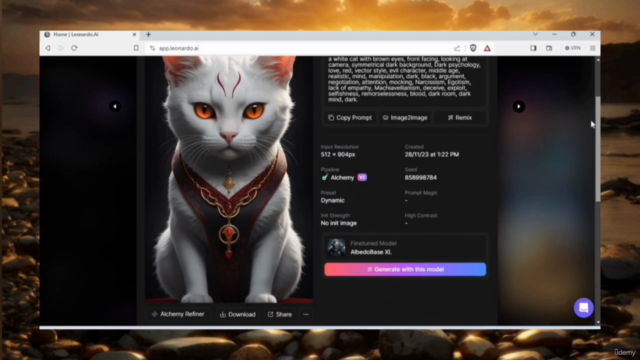Click Generate with this model
The image size is (640, 360).
(405, 269)
